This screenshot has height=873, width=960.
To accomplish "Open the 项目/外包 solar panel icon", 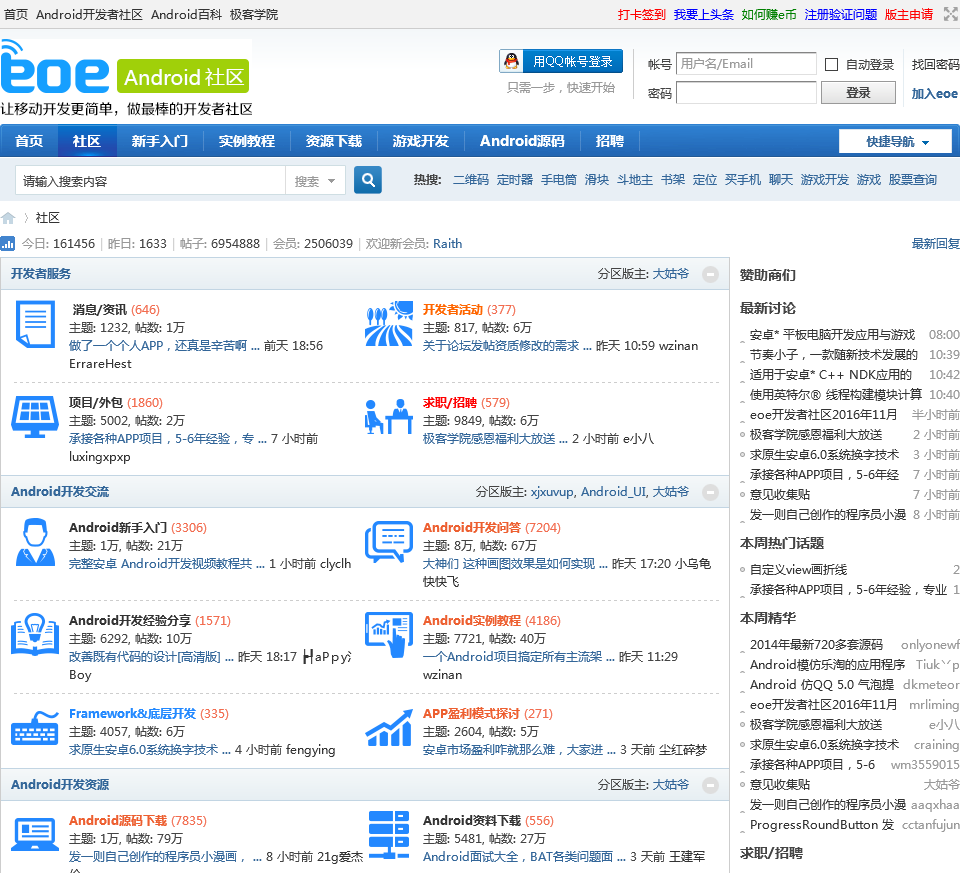I will coord(35,417).
